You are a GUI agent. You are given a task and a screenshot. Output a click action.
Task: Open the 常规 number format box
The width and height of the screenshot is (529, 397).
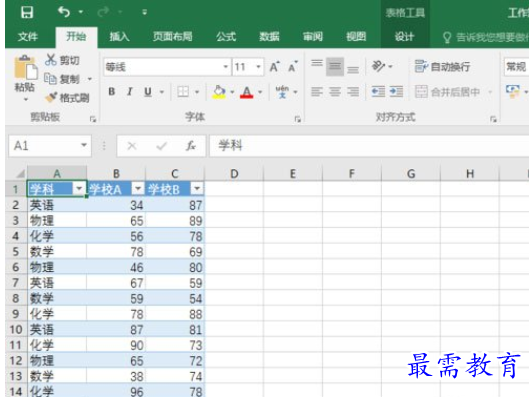click(517, 67)
